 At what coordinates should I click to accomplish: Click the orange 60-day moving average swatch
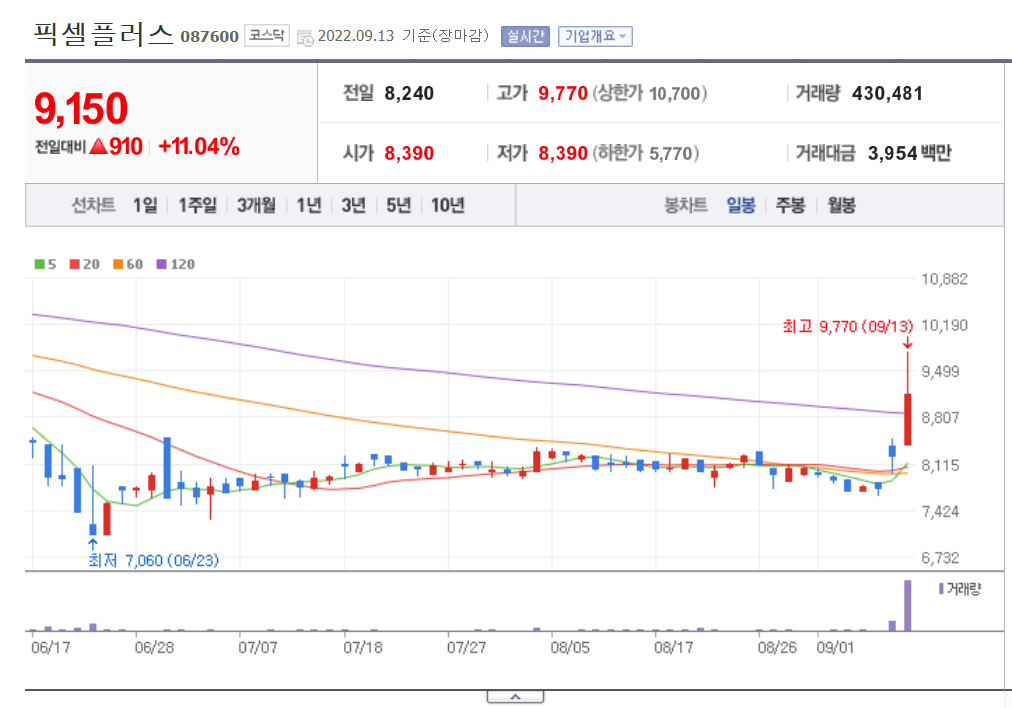pos(118,264)
